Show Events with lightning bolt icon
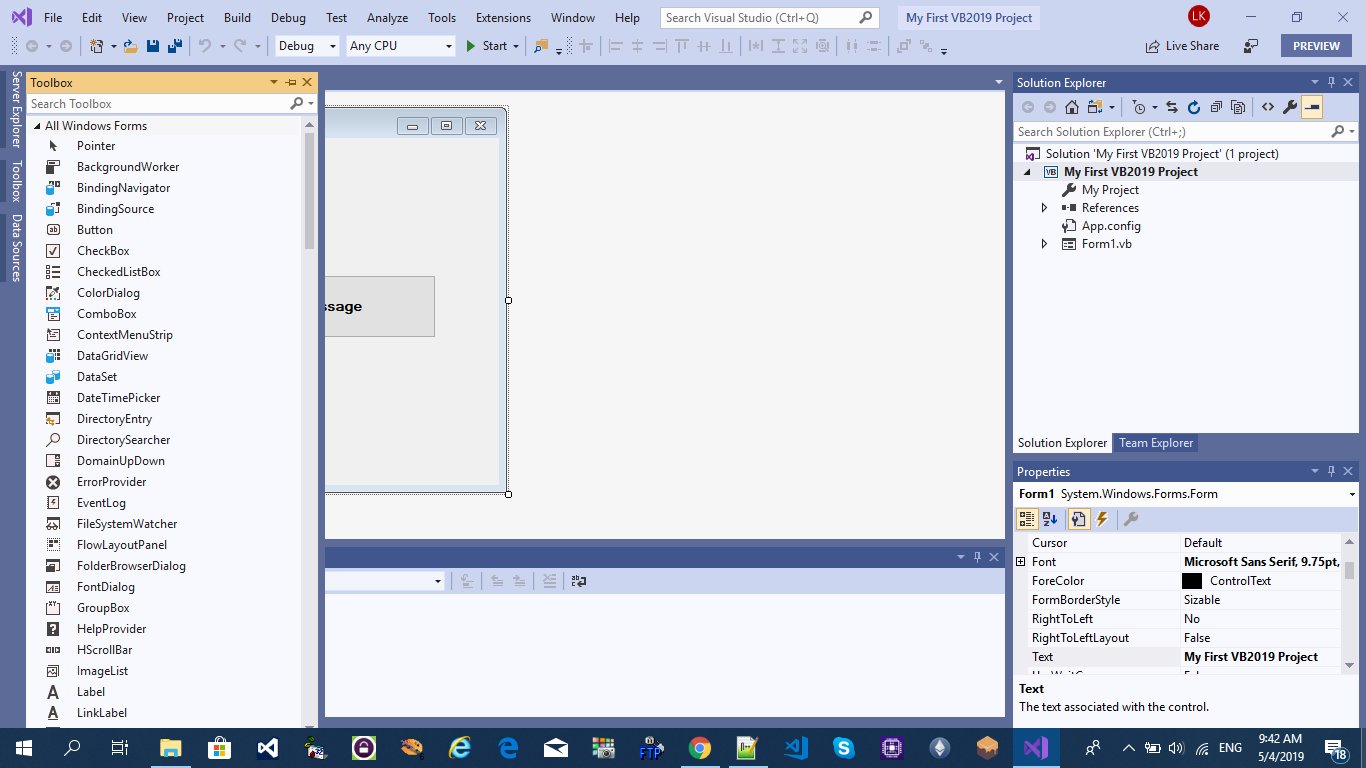 tap(1102, 519)
